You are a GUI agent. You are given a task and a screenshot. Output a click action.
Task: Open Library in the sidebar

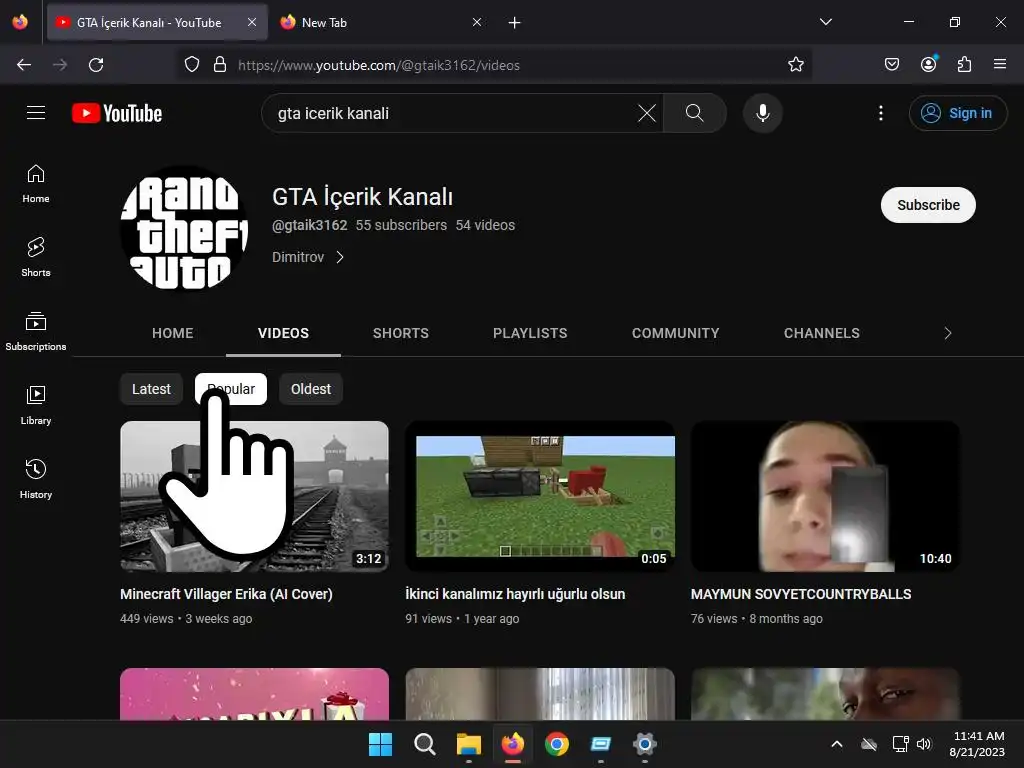tap(36, 406)
